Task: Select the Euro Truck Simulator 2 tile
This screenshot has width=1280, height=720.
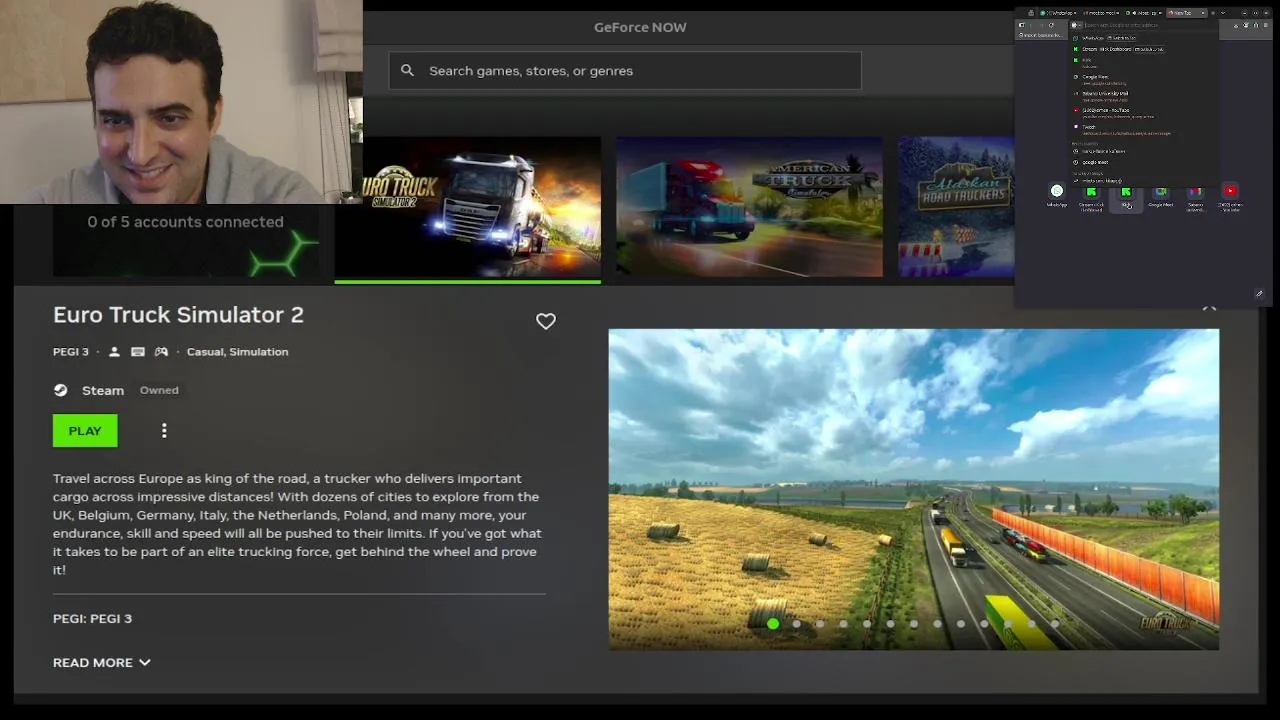Action: pos(467,207)
